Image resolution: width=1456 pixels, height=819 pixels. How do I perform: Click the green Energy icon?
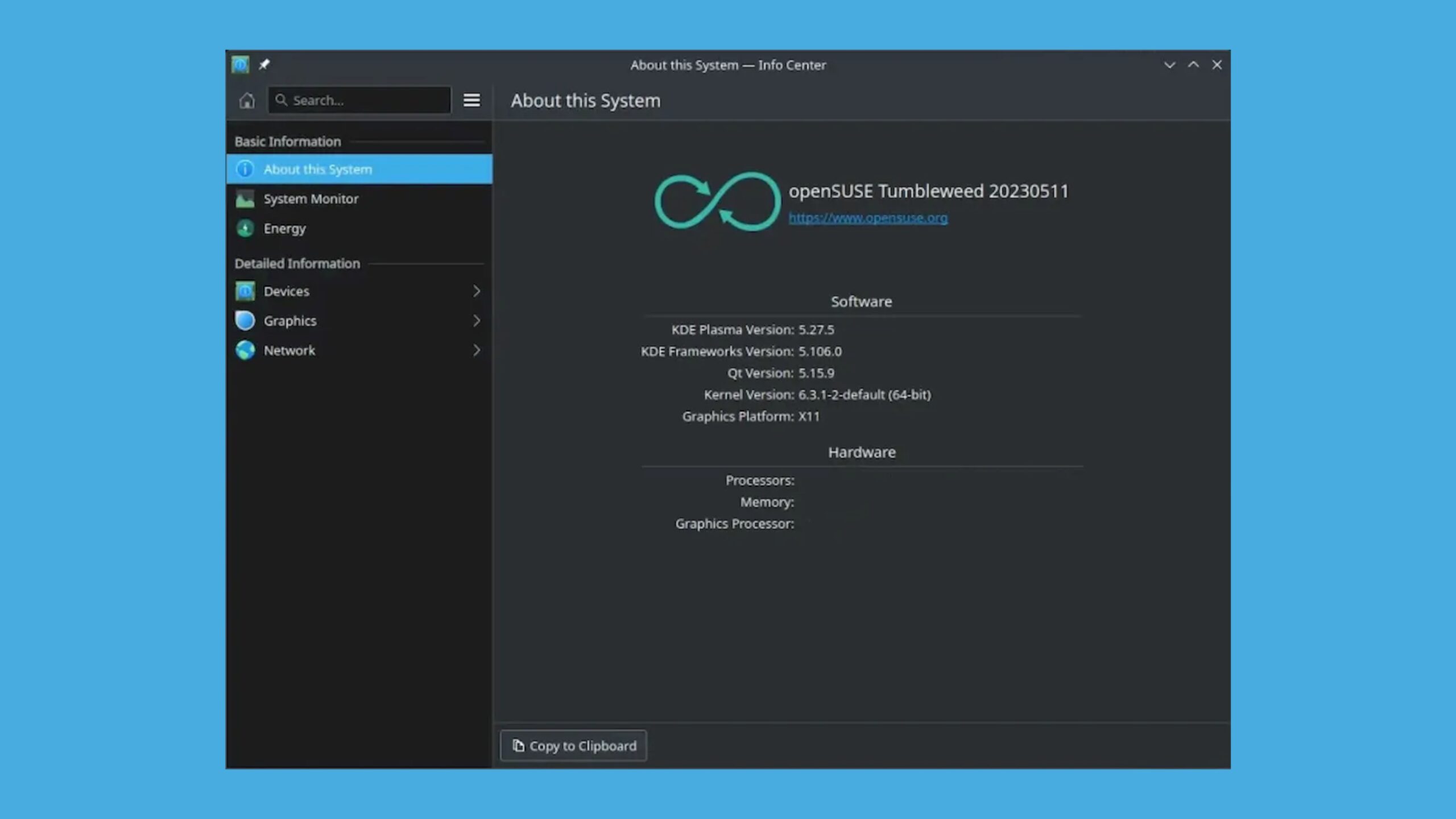tap(245, 228)
